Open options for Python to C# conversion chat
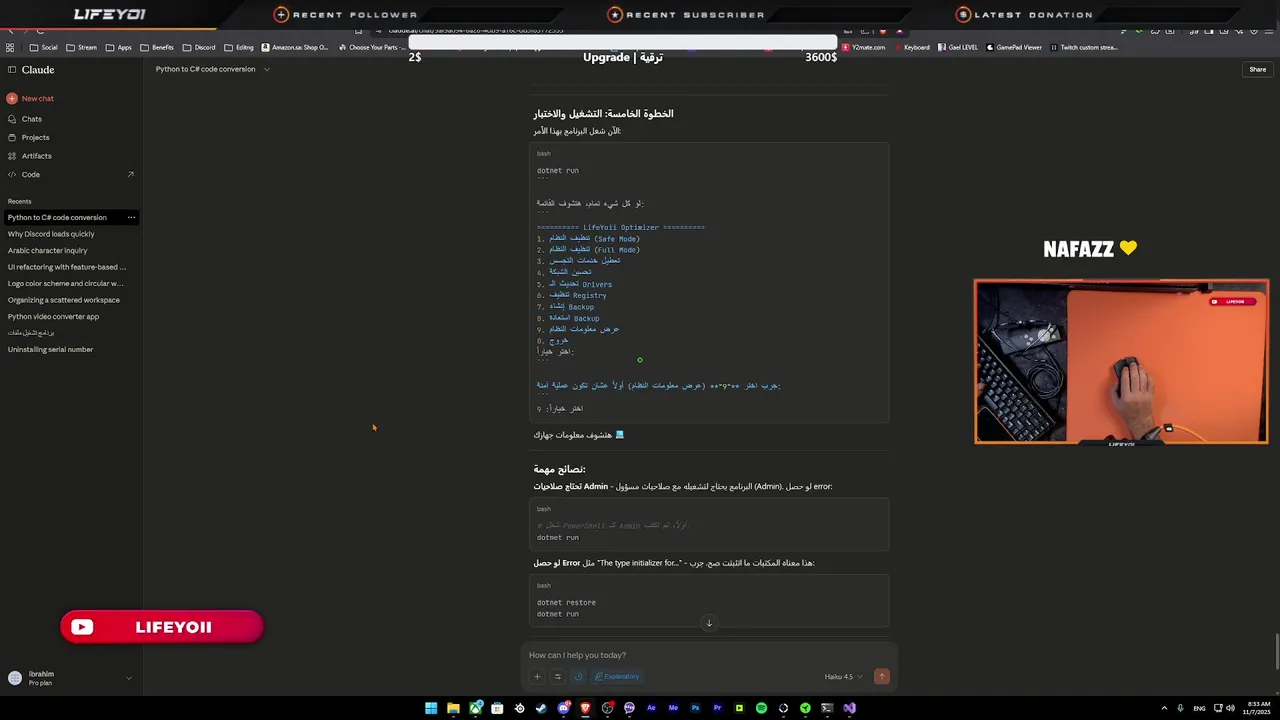Viewport: 1280px width, 720px height. [131, 217]
